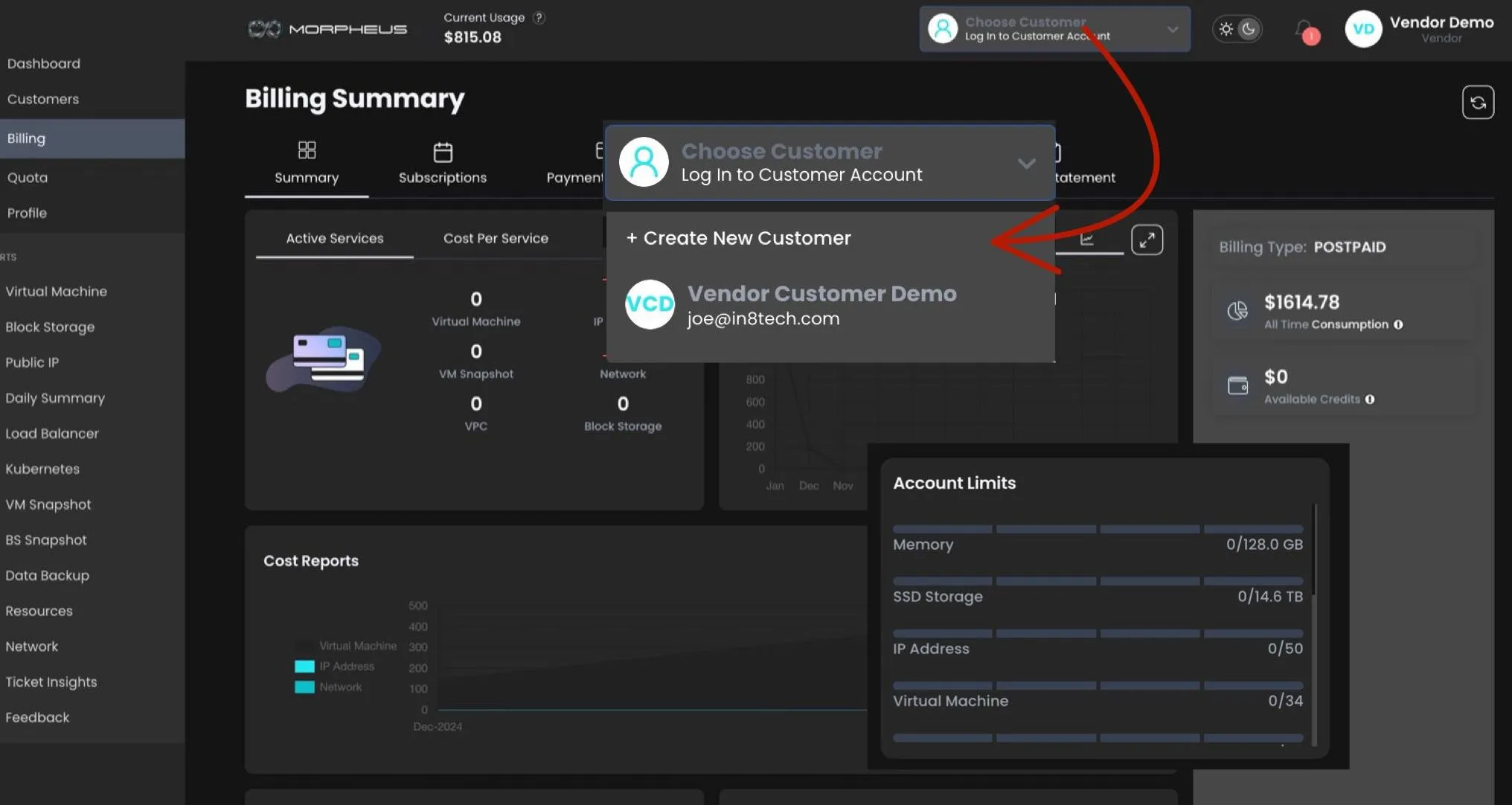This screenshot has width=1512, height=805.
Task: Switch to dark mode moon toggle
Action: point(1249,30)
